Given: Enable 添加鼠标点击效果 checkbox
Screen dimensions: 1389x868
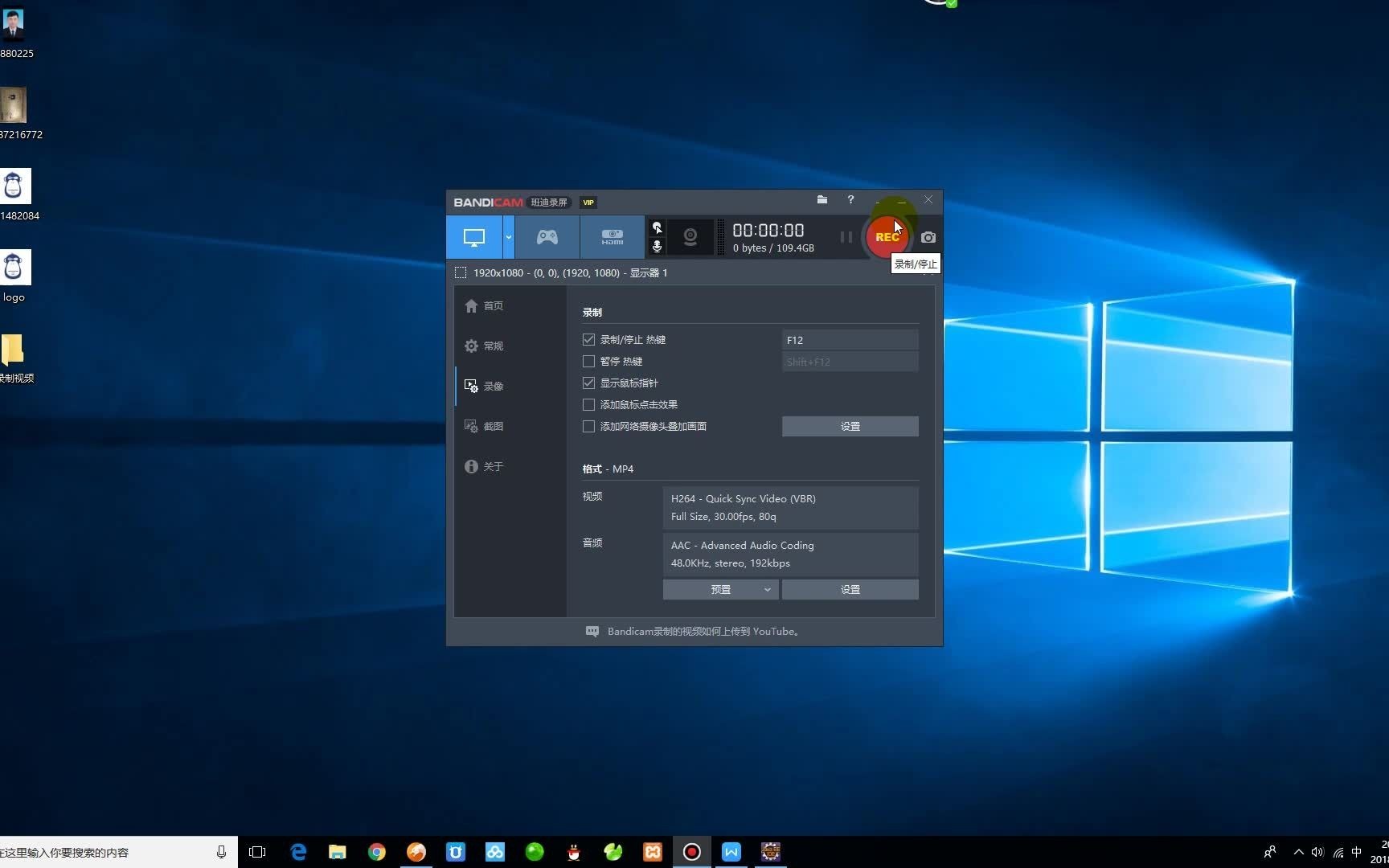Looking at the screenshot, I should tap(588, 404).
